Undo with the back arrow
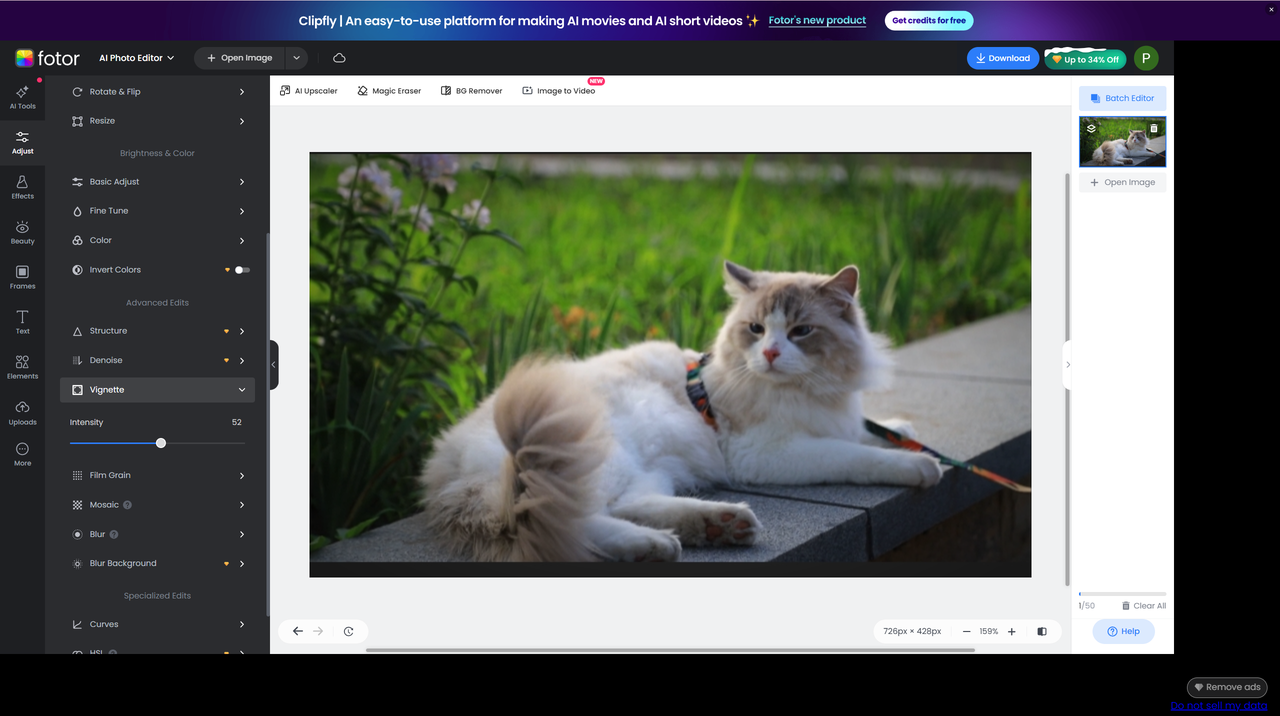 click(297, 631)
